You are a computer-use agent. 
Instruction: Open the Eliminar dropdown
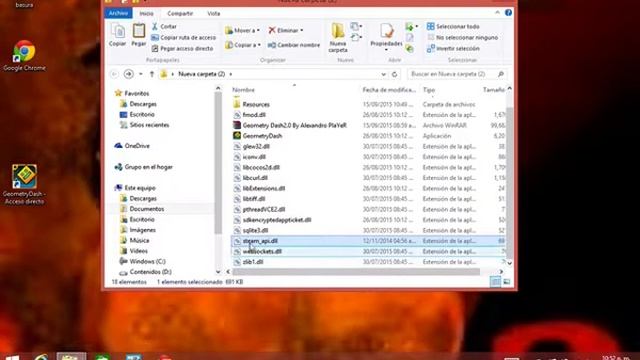click(x=286, y=30)
